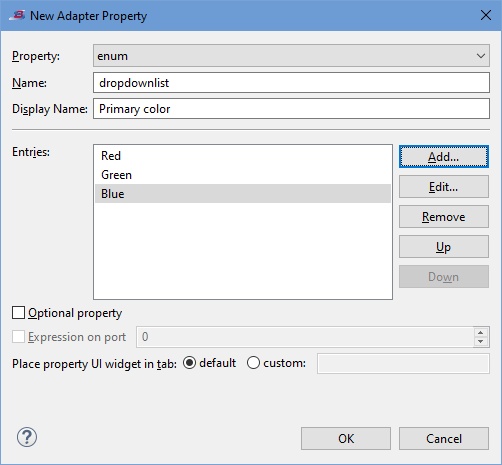
Task: Move selected entry Up
Action: (x=444, y=247)
